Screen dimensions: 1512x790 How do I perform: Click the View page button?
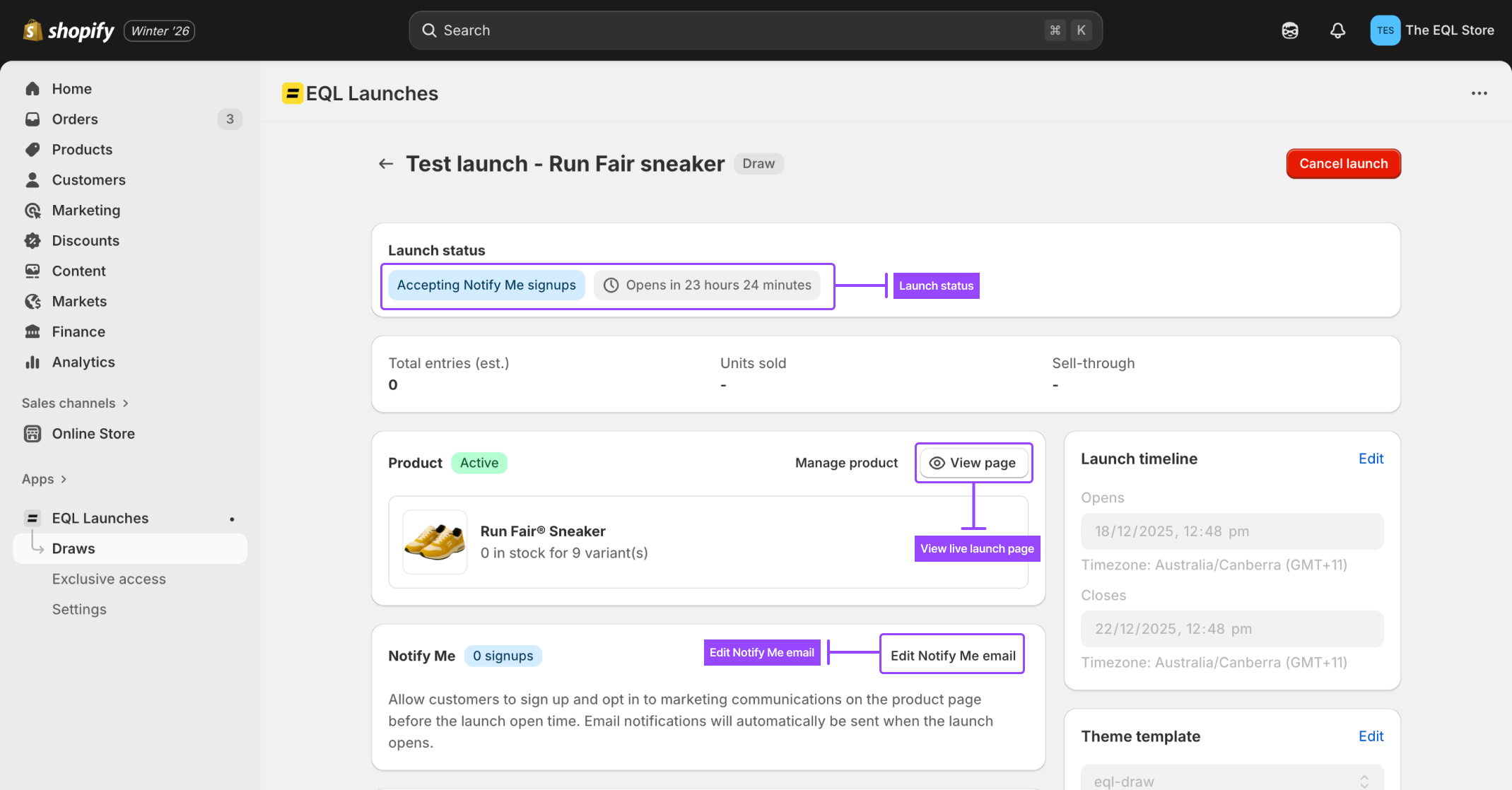[973, 463]
